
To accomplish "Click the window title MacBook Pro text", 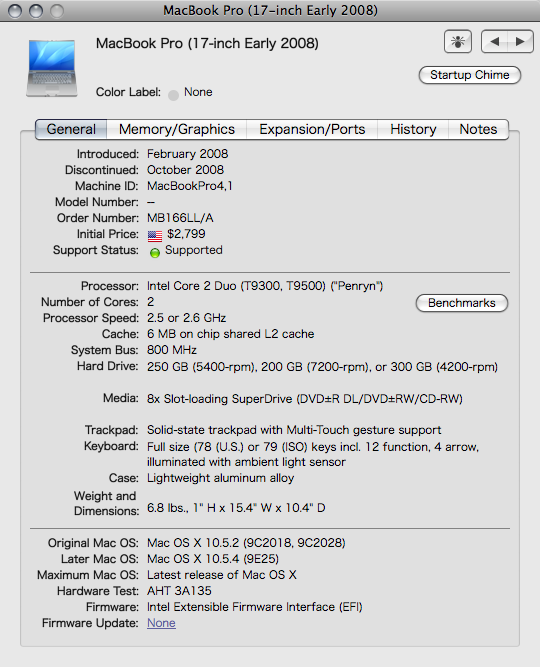I will point(270,10).
